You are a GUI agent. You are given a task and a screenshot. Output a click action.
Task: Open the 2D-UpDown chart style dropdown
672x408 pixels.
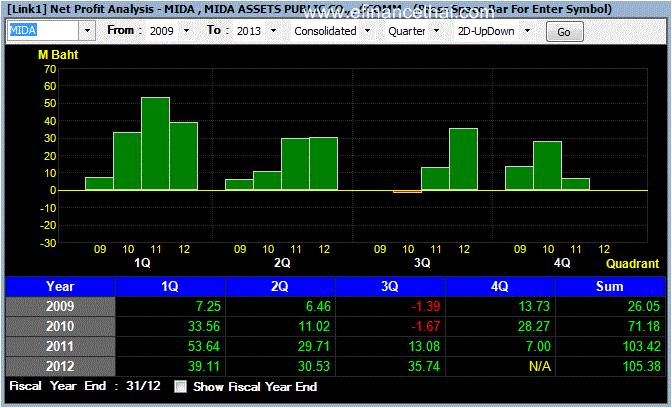pos(528,31)
